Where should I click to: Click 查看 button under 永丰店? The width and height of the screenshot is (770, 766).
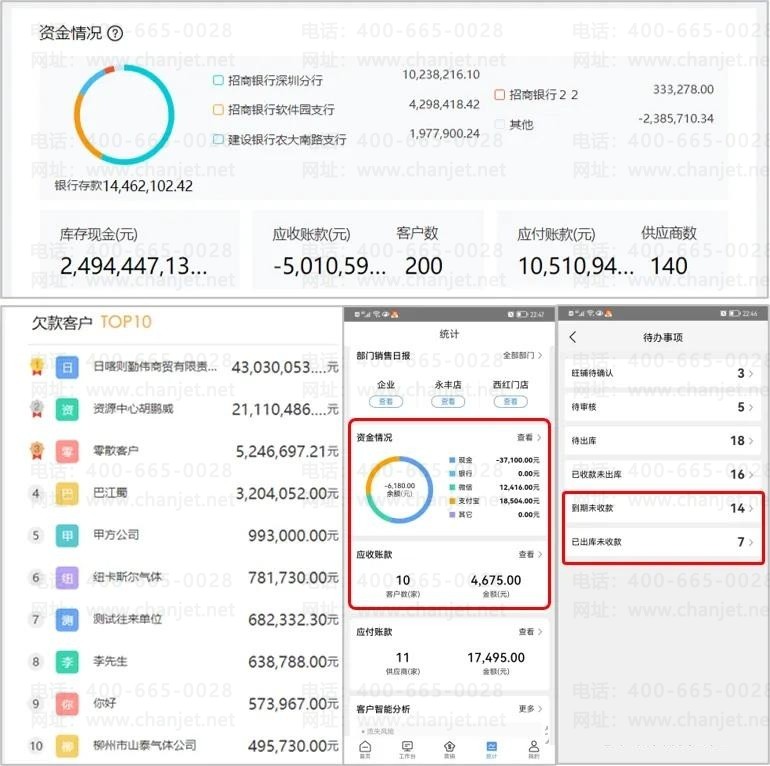(x=448, y=402)
